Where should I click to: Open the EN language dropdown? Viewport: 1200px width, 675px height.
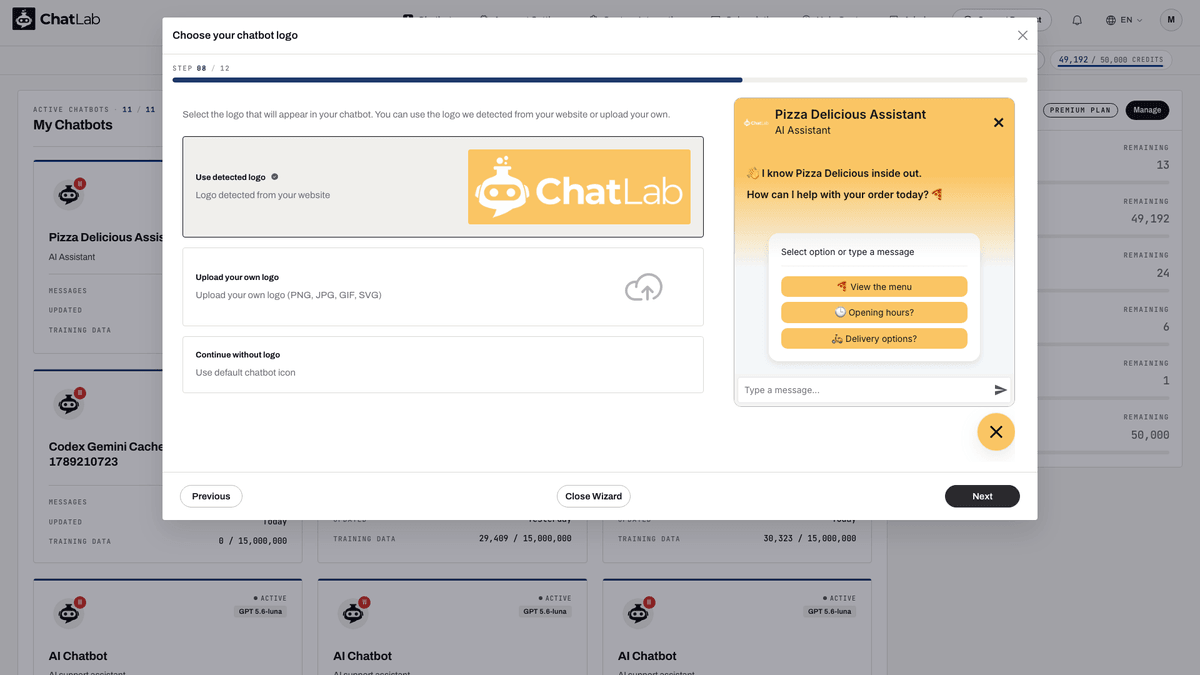[1124, 20]
